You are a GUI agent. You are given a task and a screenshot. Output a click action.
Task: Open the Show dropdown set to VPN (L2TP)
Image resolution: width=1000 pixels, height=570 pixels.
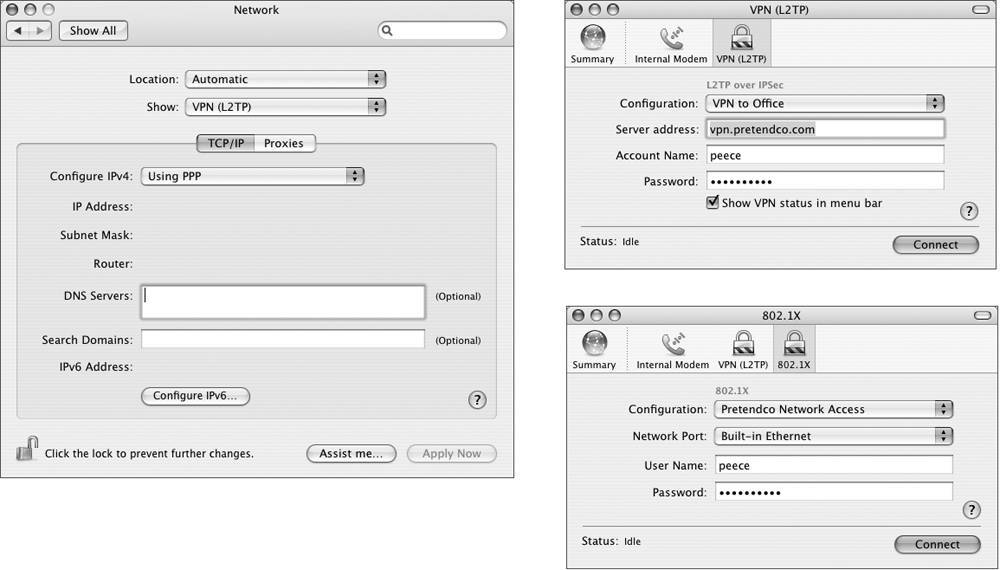286,106
